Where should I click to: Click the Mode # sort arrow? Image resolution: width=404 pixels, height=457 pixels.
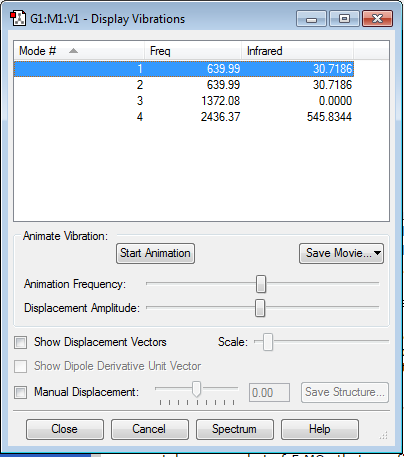pos(73,51)
